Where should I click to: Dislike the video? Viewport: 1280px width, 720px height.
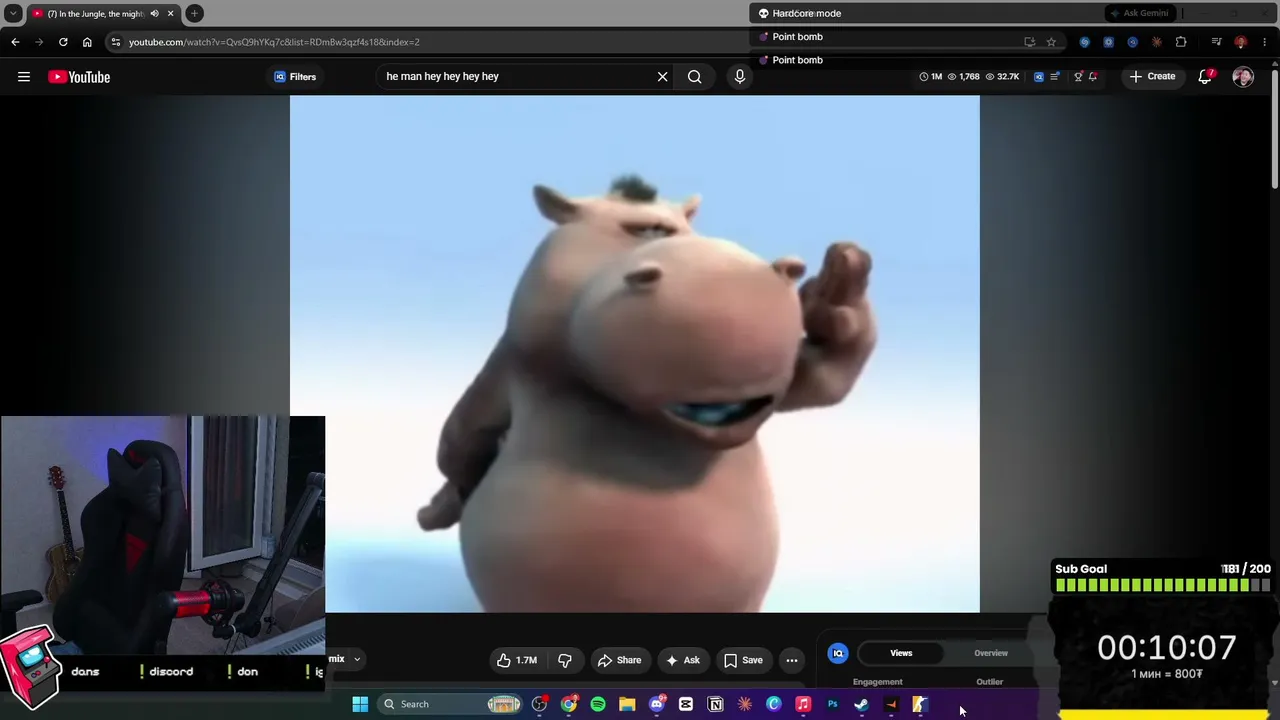(x=564, y=660)
